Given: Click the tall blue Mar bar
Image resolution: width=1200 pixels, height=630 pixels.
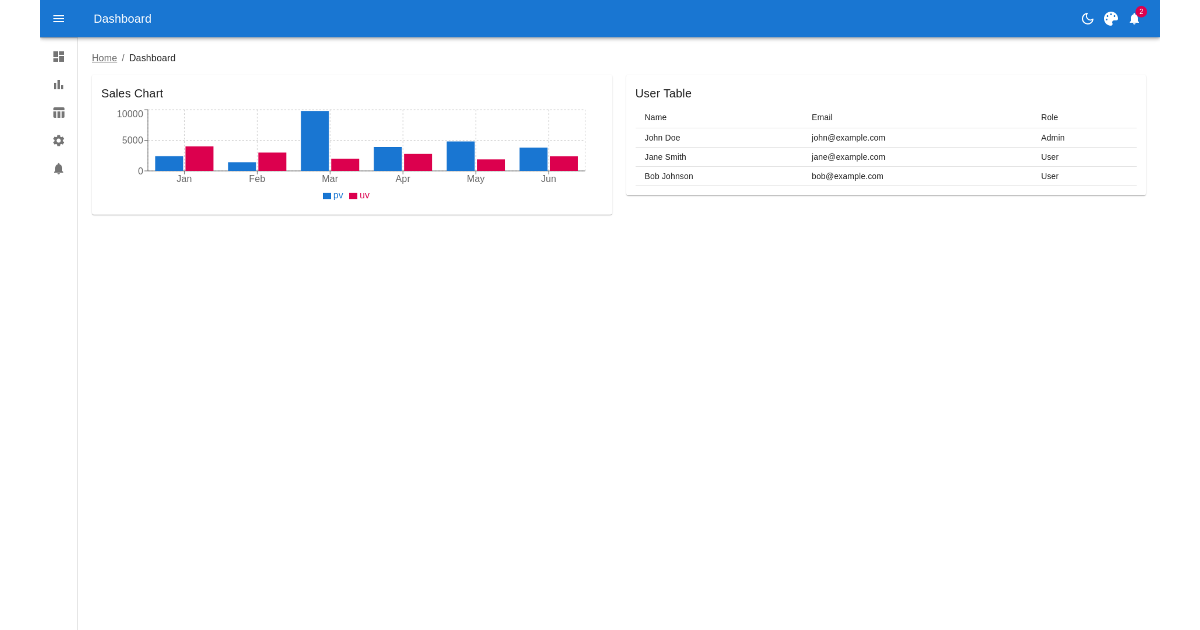Looking at the screenshot, I should 315,141.
